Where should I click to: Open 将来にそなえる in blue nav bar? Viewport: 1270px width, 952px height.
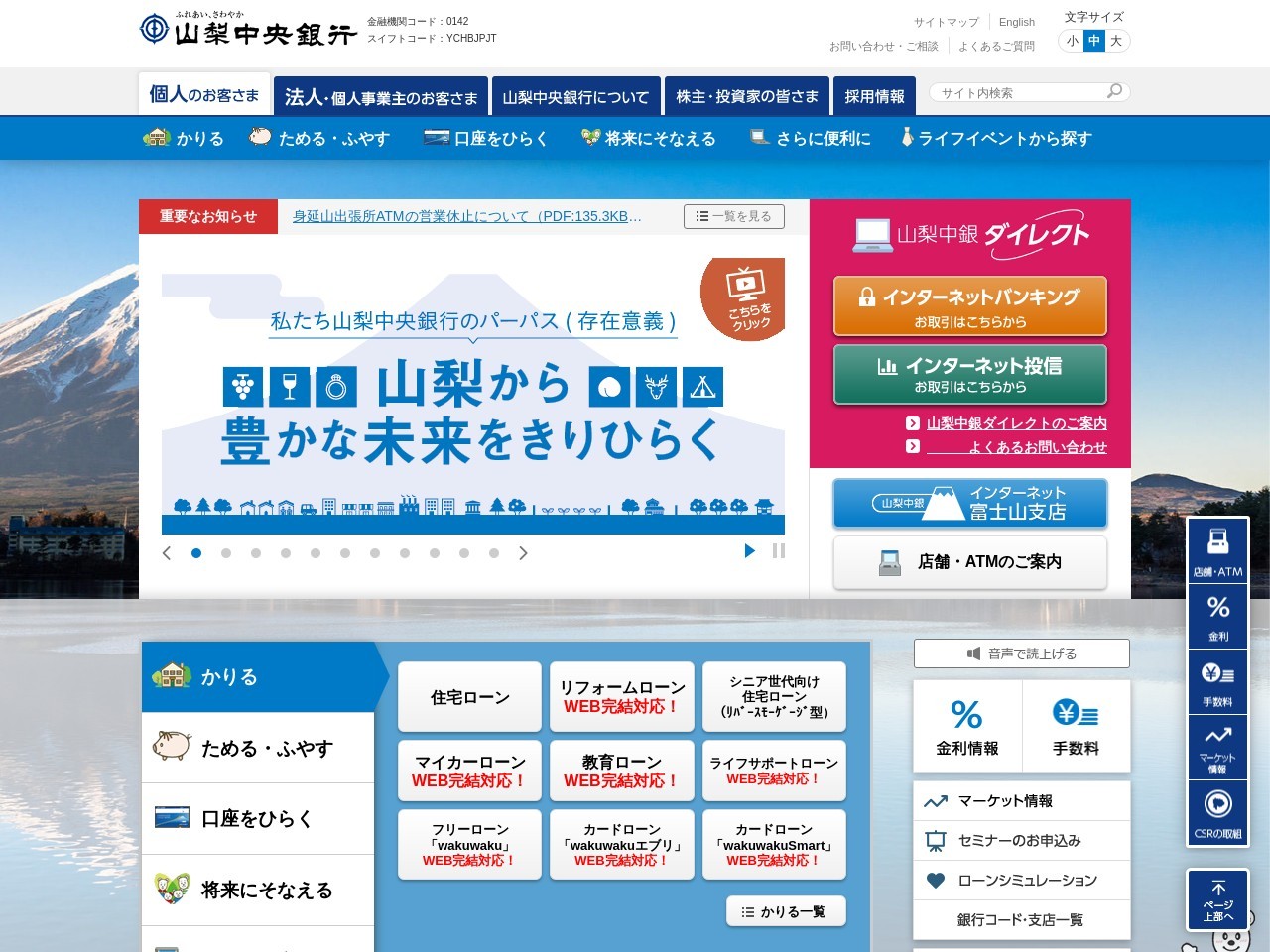tap(649, 138)
